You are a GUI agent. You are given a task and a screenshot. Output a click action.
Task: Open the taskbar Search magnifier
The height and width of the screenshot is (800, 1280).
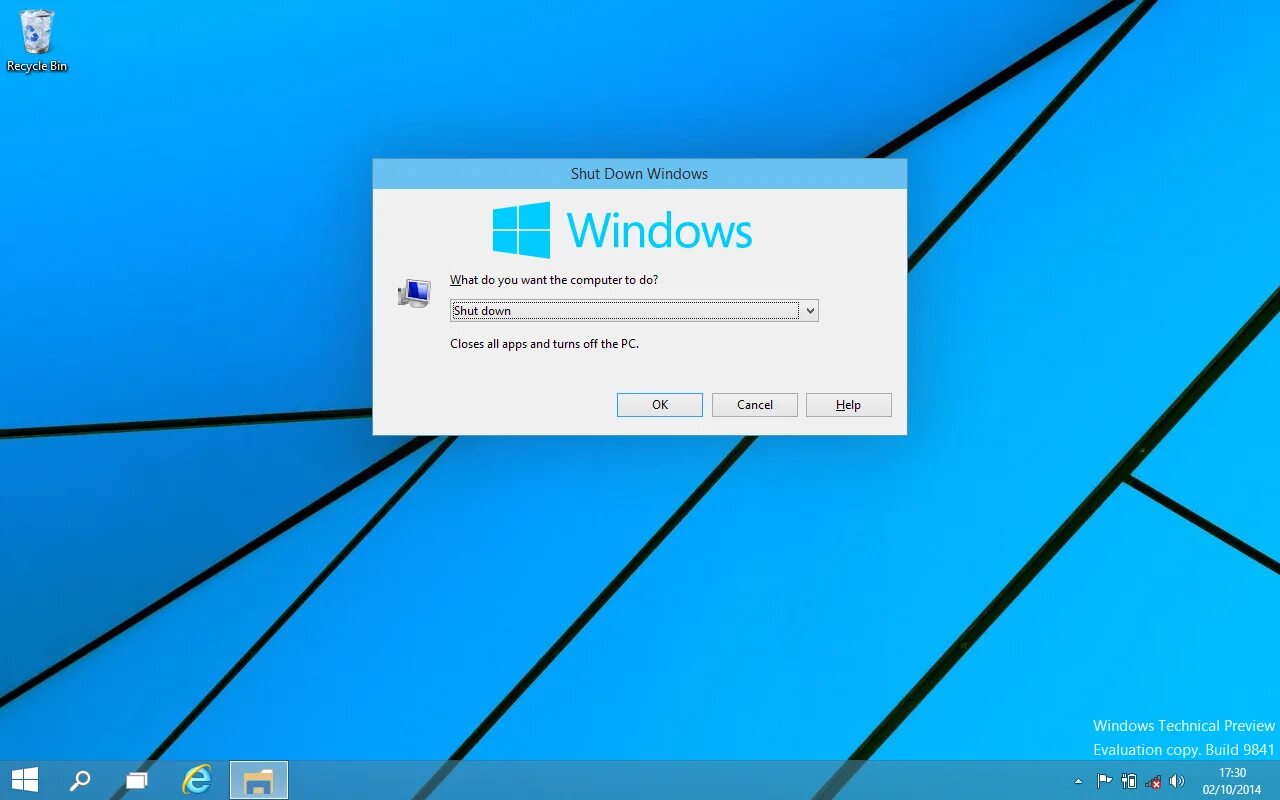[x=80, y=780]
